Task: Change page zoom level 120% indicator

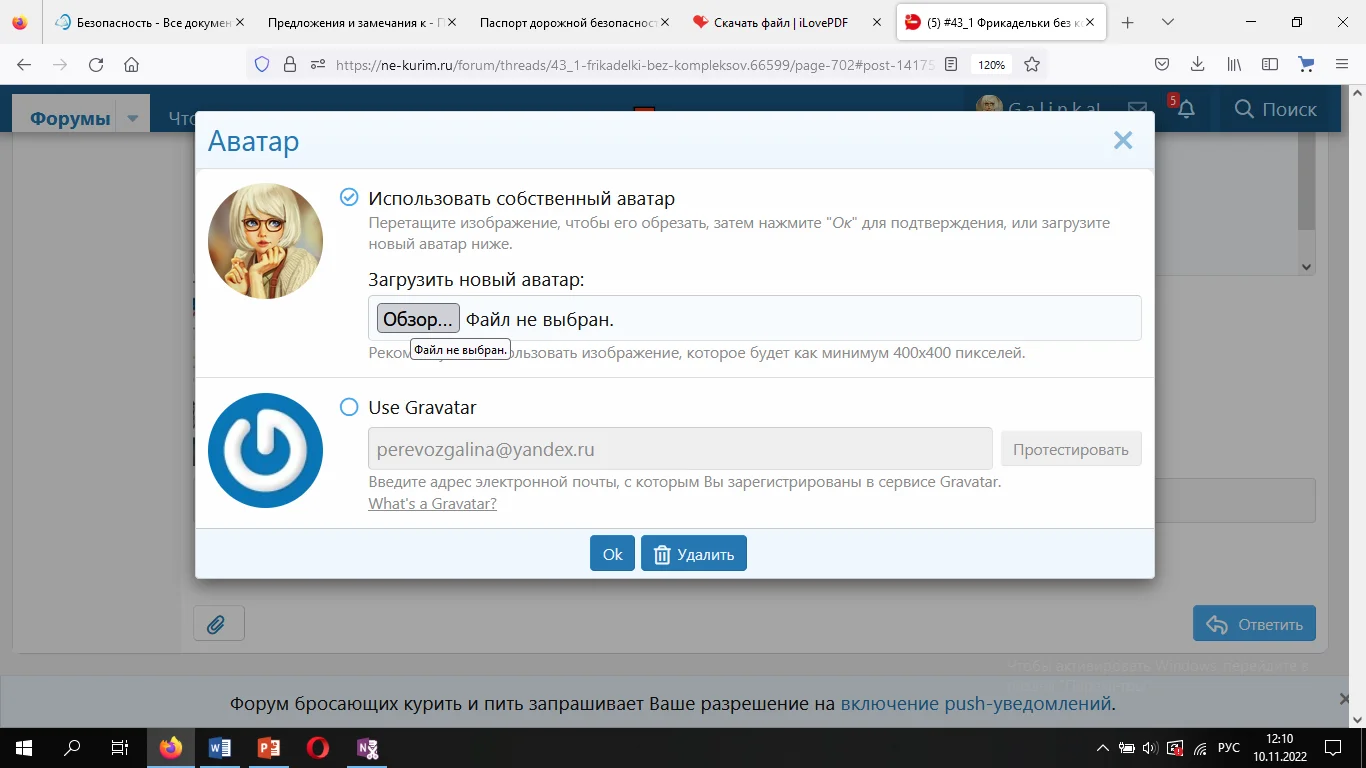Action: pos(991,64)
